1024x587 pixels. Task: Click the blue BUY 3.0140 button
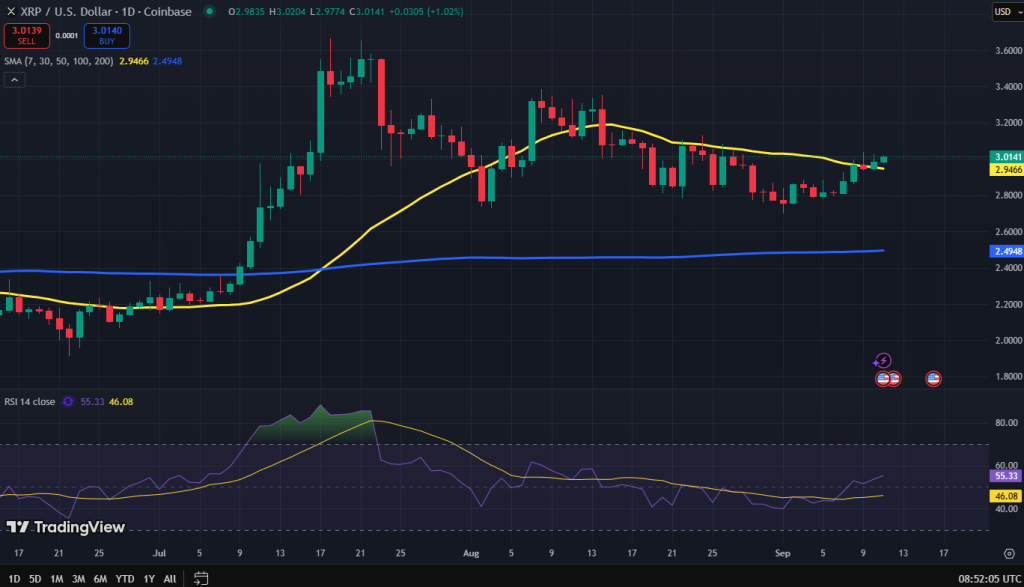tap(107, 36)
